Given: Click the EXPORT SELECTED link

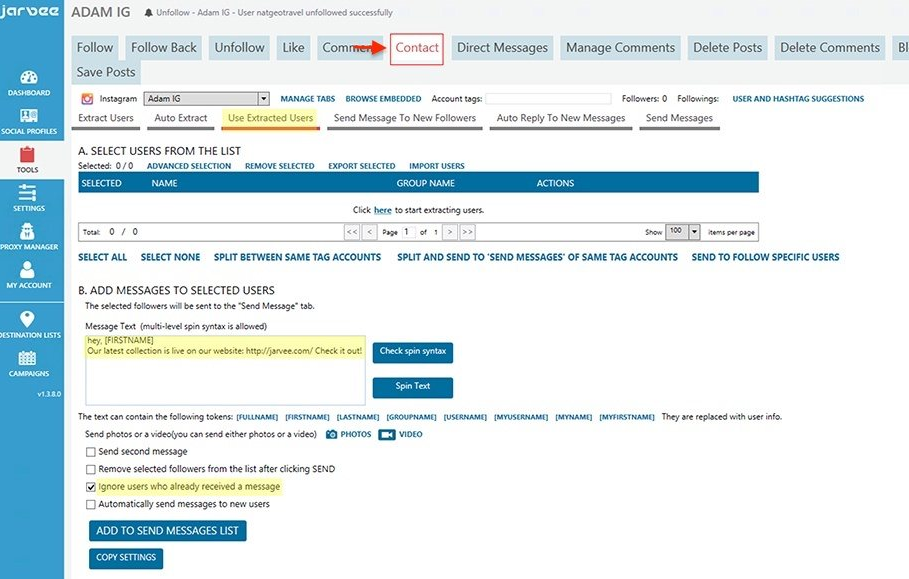Looking at the screenshot, I should (x=362, y=166).
